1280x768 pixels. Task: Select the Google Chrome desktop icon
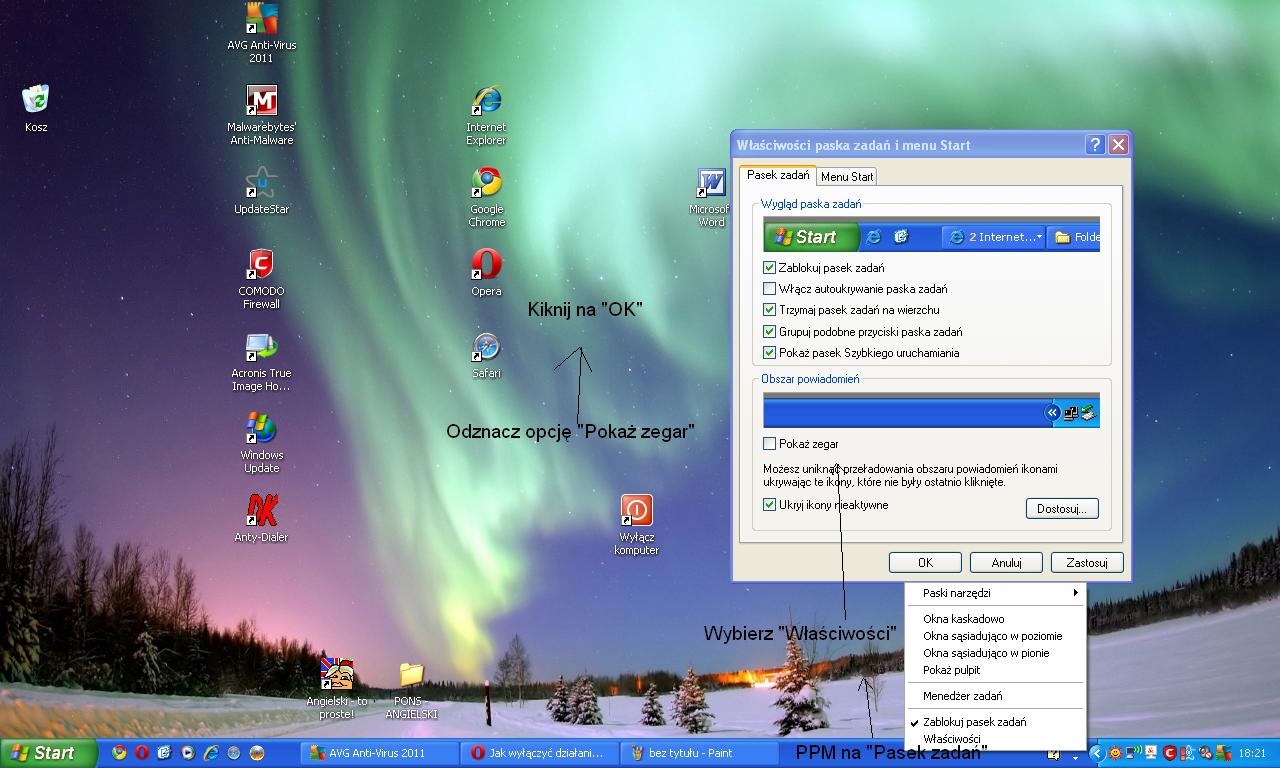coord(486,197)
